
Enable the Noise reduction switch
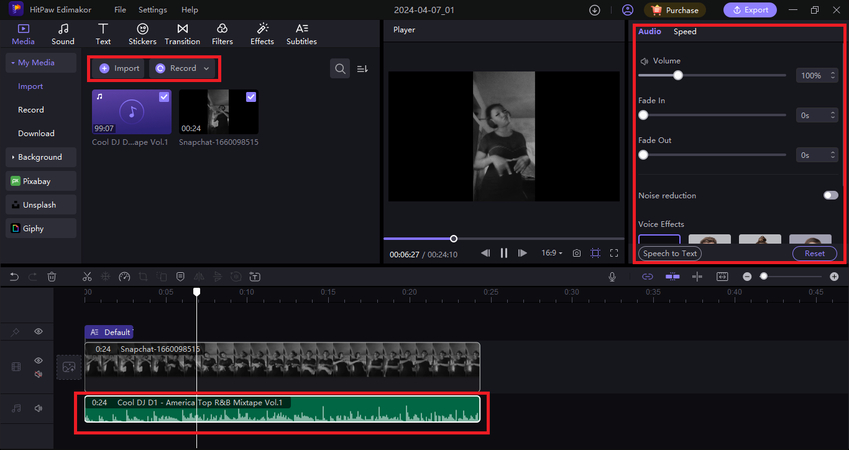tap(830, 195)
